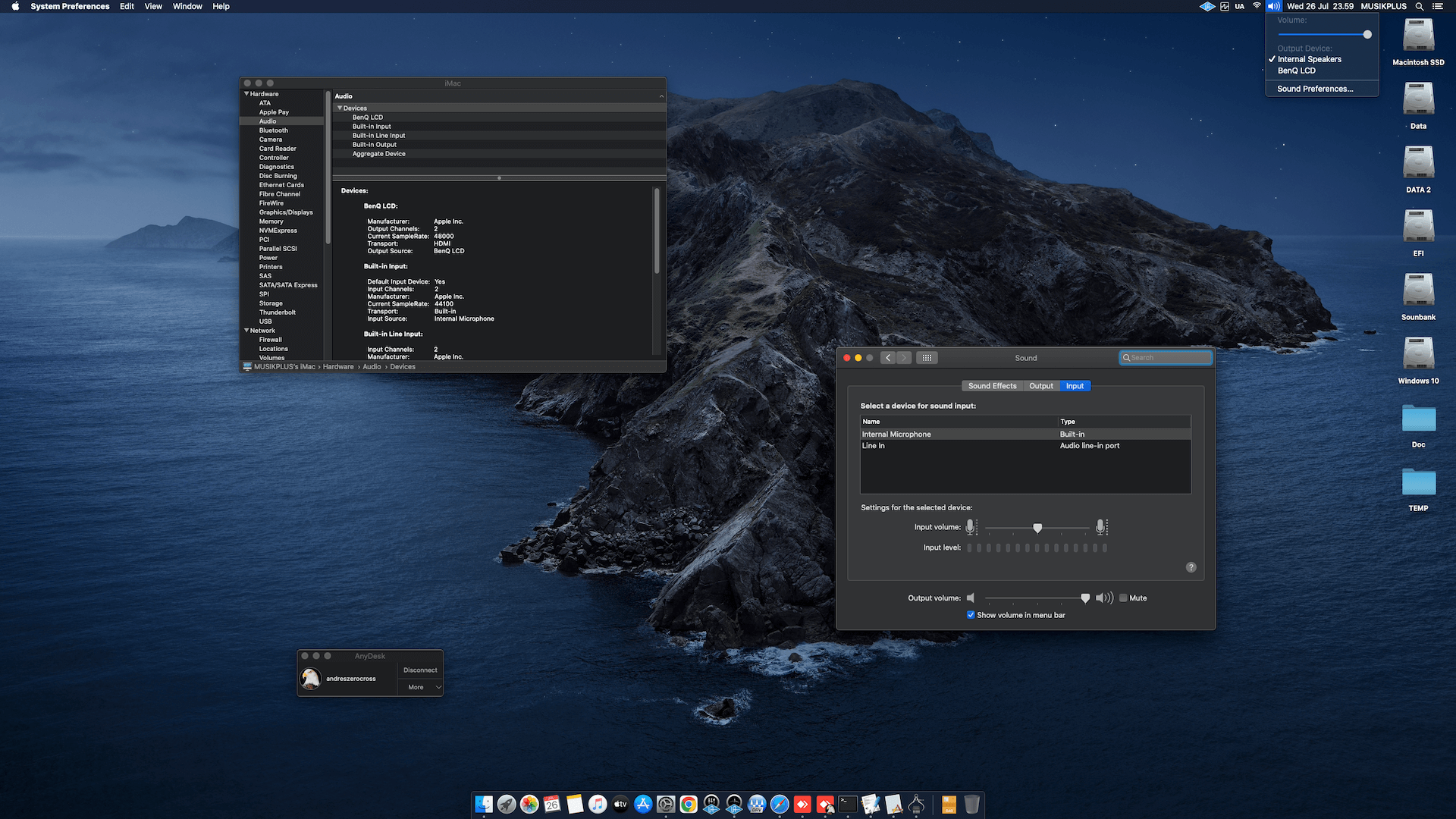Open Finder from the dock

484,804
